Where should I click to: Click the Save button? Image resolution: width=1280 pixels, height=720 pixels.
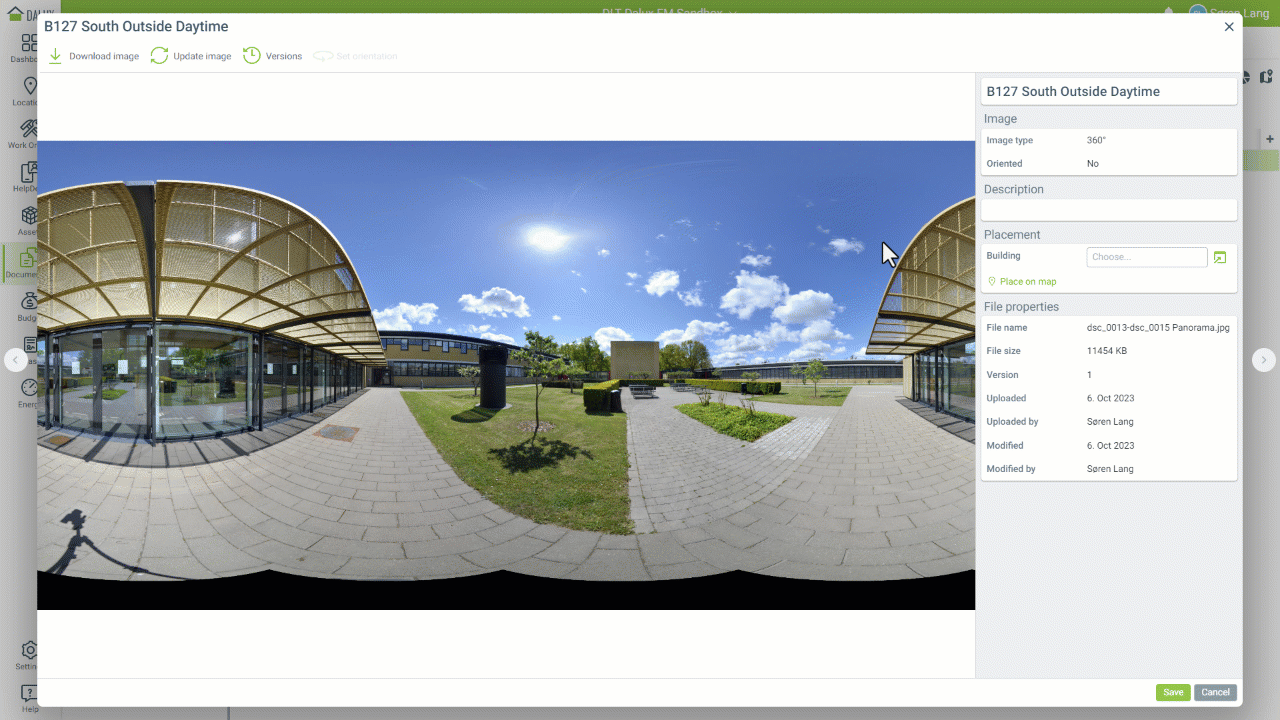click(x=1173, y=692)
